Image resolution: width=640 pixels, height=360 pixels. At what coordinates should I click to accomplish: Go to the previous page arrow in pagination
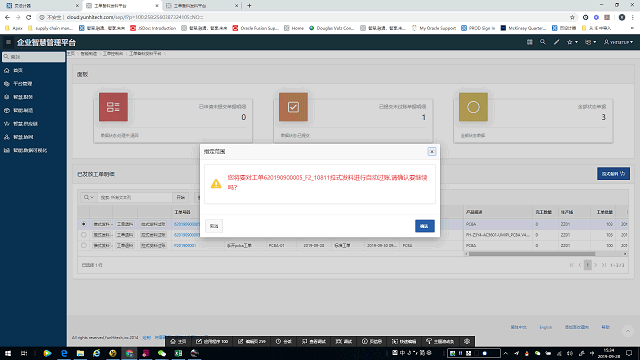pos(580,265)
